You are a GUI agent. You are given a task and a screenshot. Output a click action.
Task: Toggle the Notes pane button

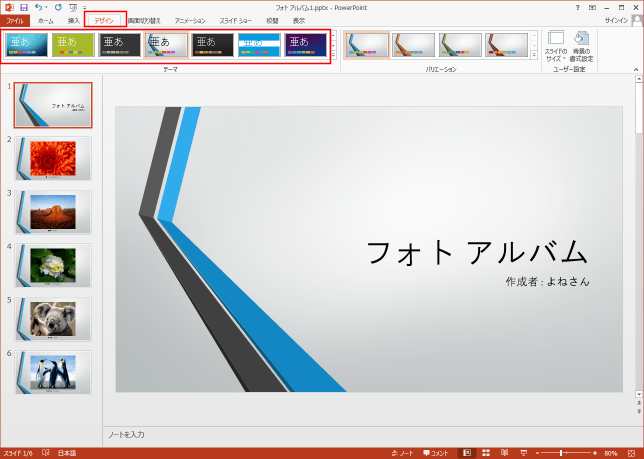400,453
